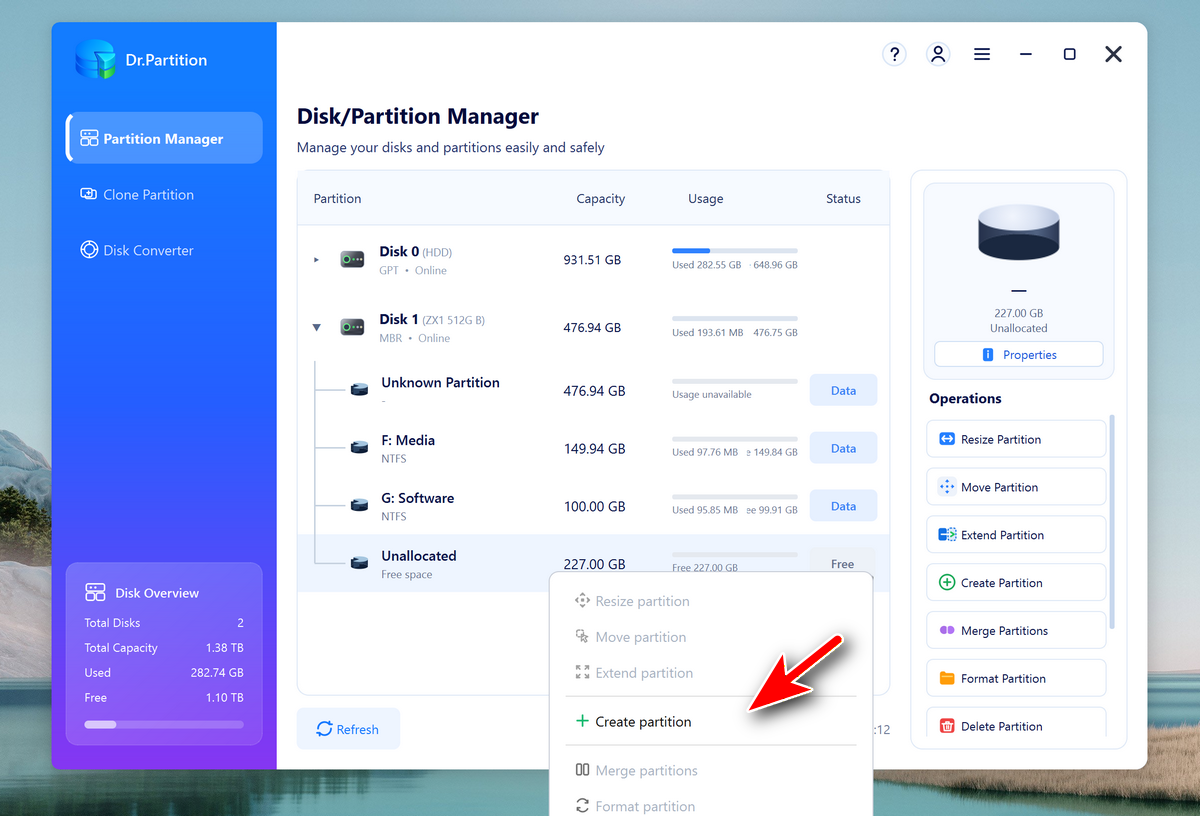1200x816 pixels.
Task: Click the Status column header
Action: coord(843,198)
